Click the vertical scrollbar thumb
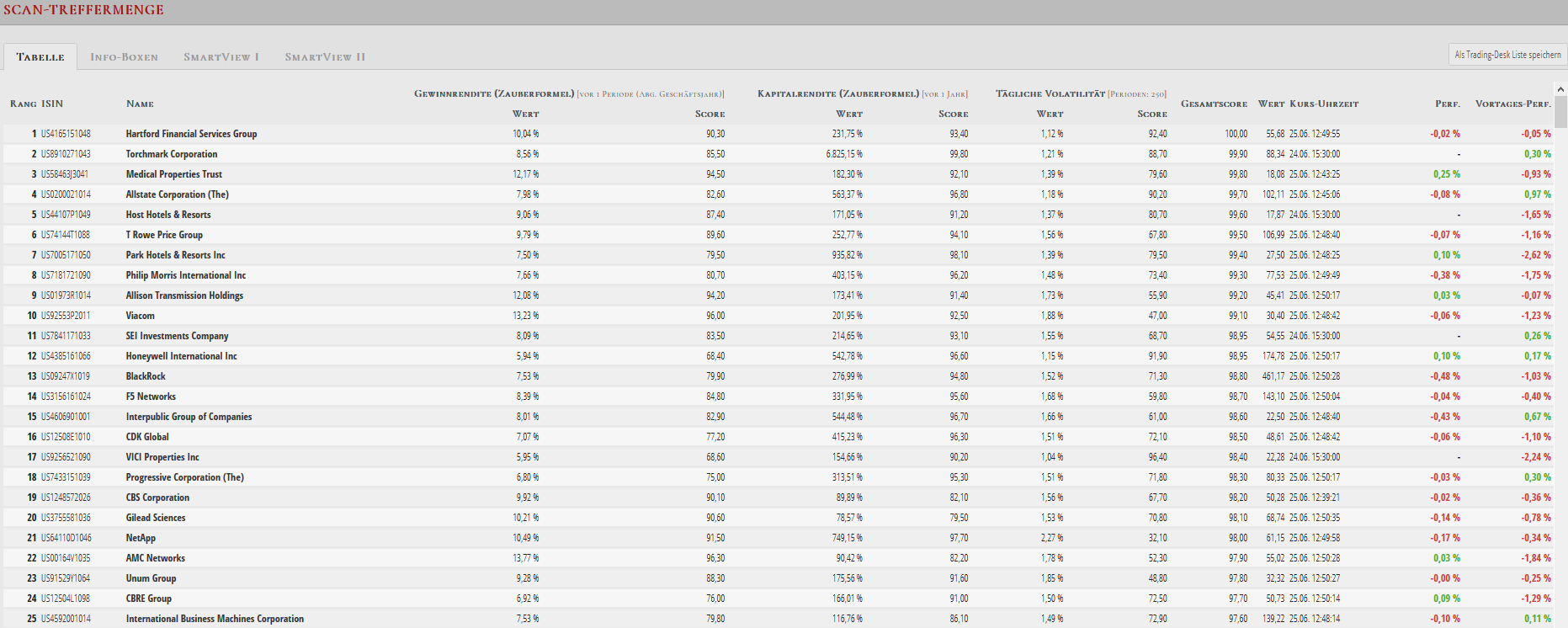Screen dimensions: 1568x628 [x=1560, y=112]
